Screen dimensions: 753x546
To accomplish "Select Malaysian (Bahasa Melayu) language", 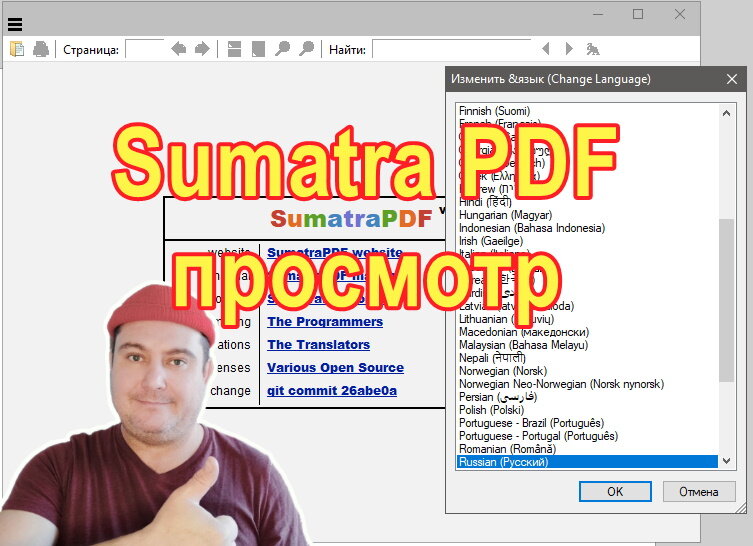I will pos(587,345).
